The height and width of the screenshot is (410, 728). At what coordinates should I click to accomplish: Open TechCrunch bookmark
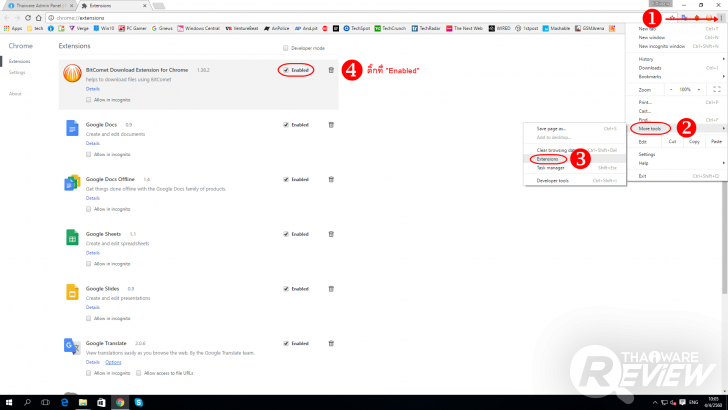coord(390,28)
